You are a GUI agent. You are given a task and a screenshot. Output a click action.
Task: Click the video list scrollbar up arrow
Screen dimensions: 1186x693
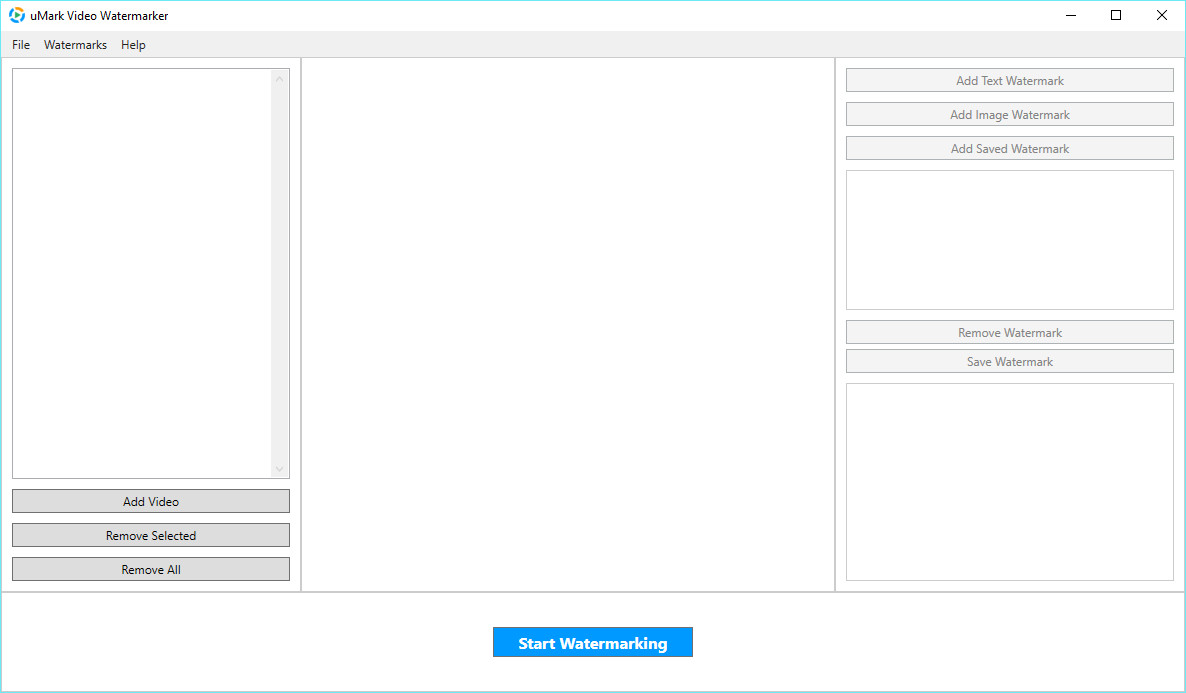click(x=280, y=79)
